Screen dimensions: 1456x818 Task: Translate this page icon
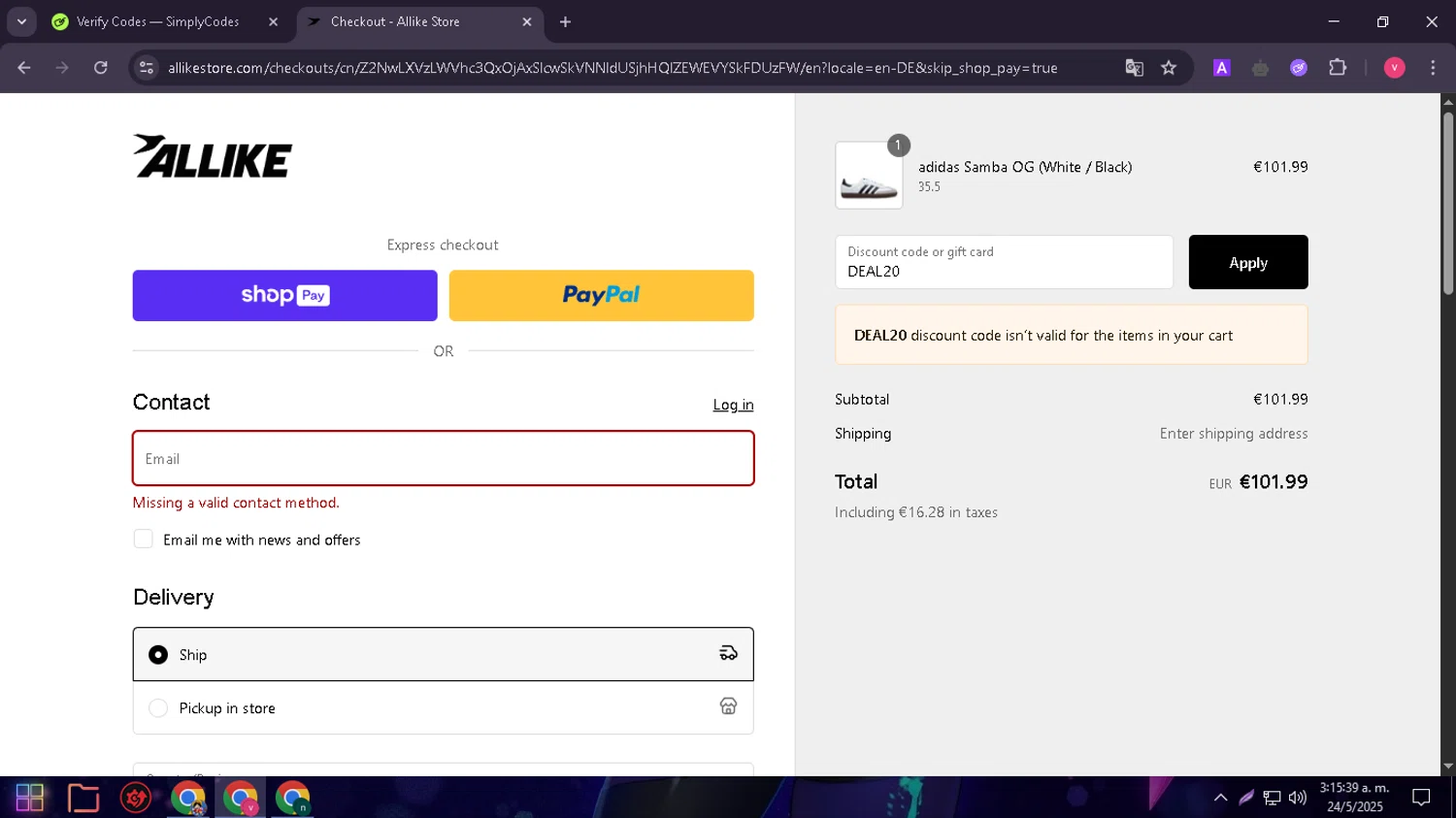click(1134, 68)
